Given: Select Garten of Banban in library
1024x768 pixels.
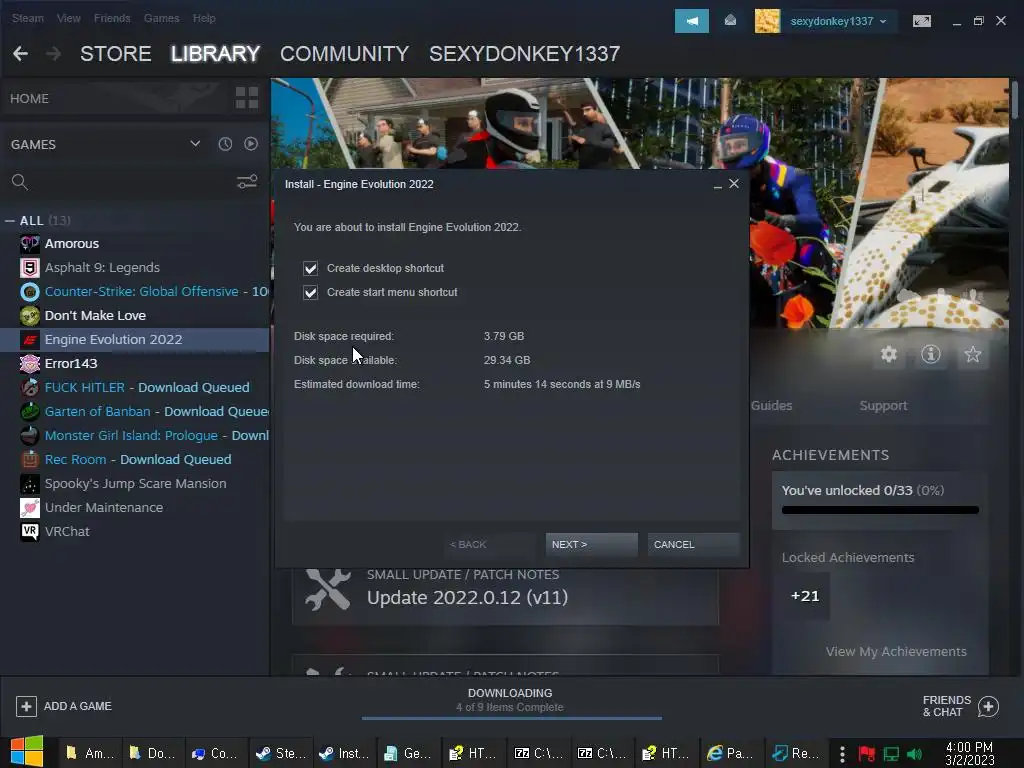Looking at the screenshot, I should (x=136, y=411).
